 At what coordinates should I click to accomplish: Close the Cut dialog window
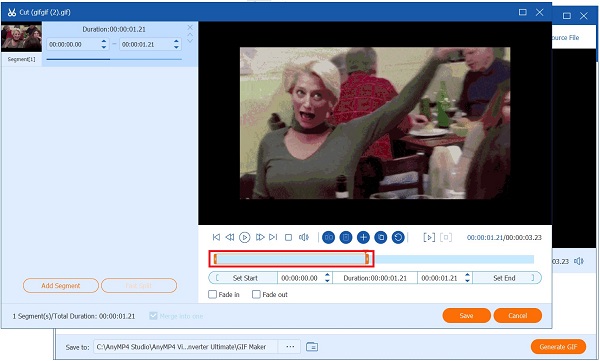click(x=540, y=12)
